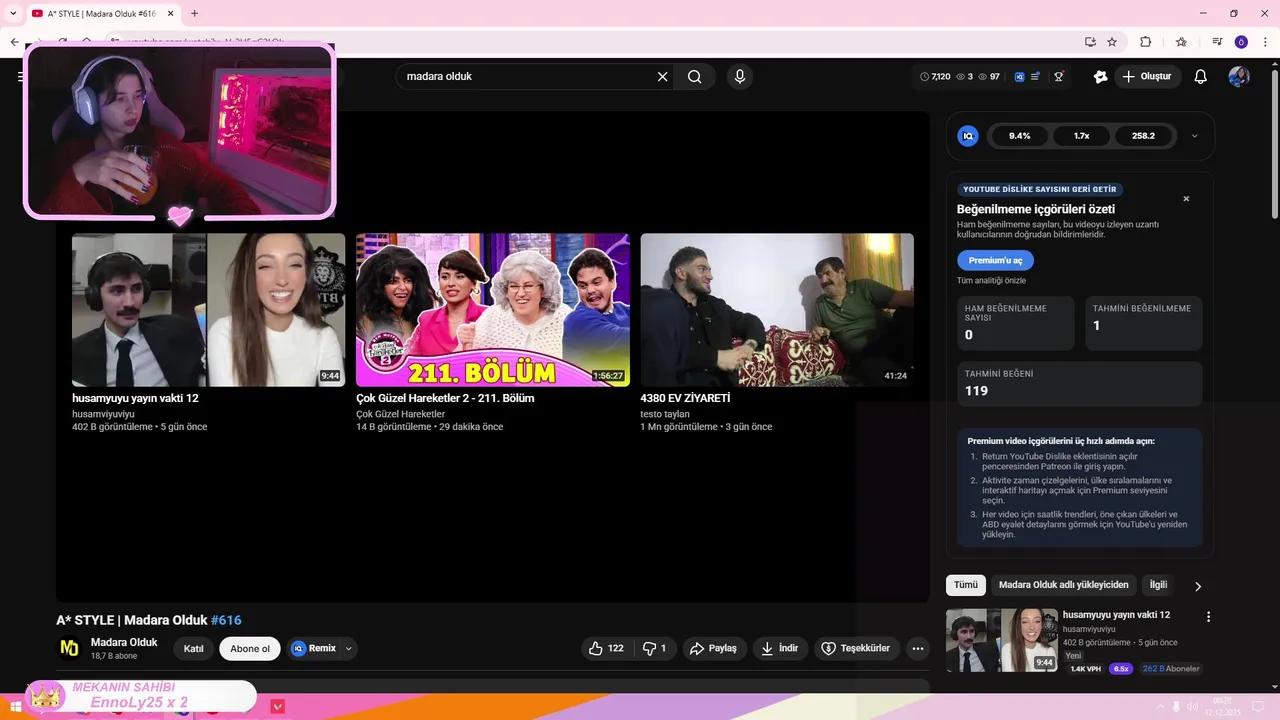Click the blue vidIQ circle icon in the stats panel
1280x720 pixels.
point(968,136)
